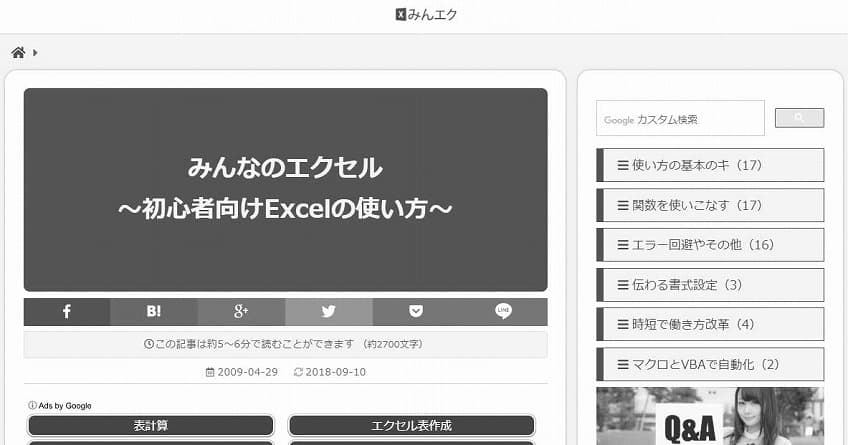Click the Ads by Google info icon
The width and height of the screenshot is (848, 445).
click(x=32, y=406)
